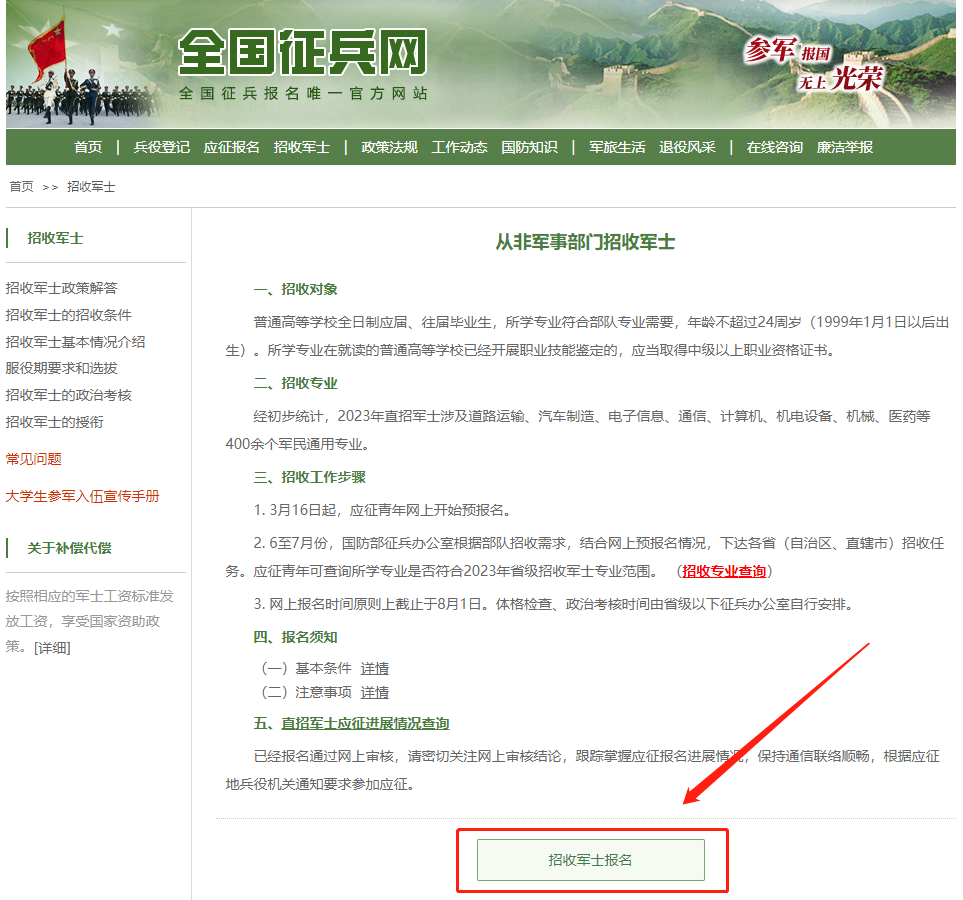Visit the 军旅生活 menu item
This screenshot has height=900, width=963.
(617, 147)
